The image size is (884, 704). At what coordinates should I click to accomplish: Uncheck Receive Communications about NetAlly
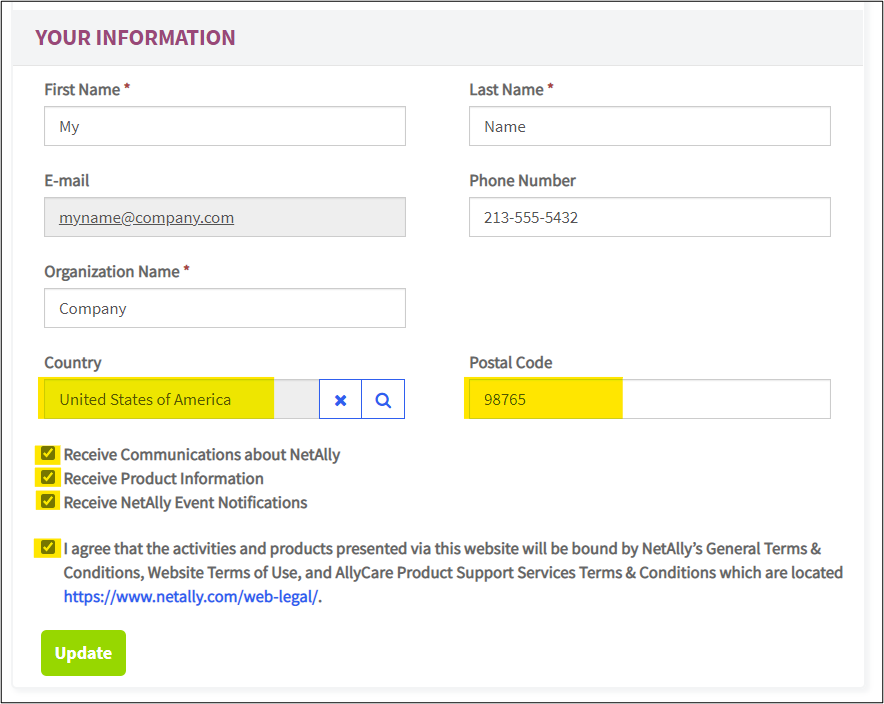coord(48,454)
